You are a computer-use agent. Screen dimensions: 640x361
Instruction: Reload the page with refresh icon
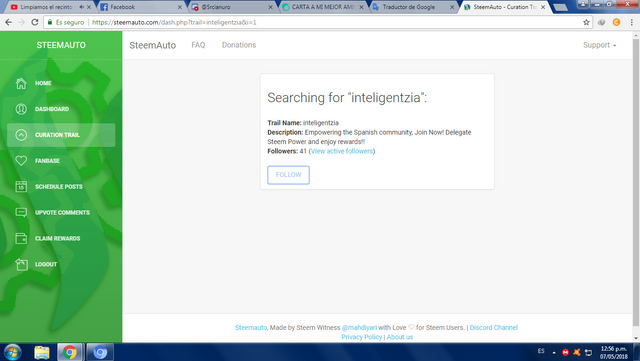[x=35, y=22]
